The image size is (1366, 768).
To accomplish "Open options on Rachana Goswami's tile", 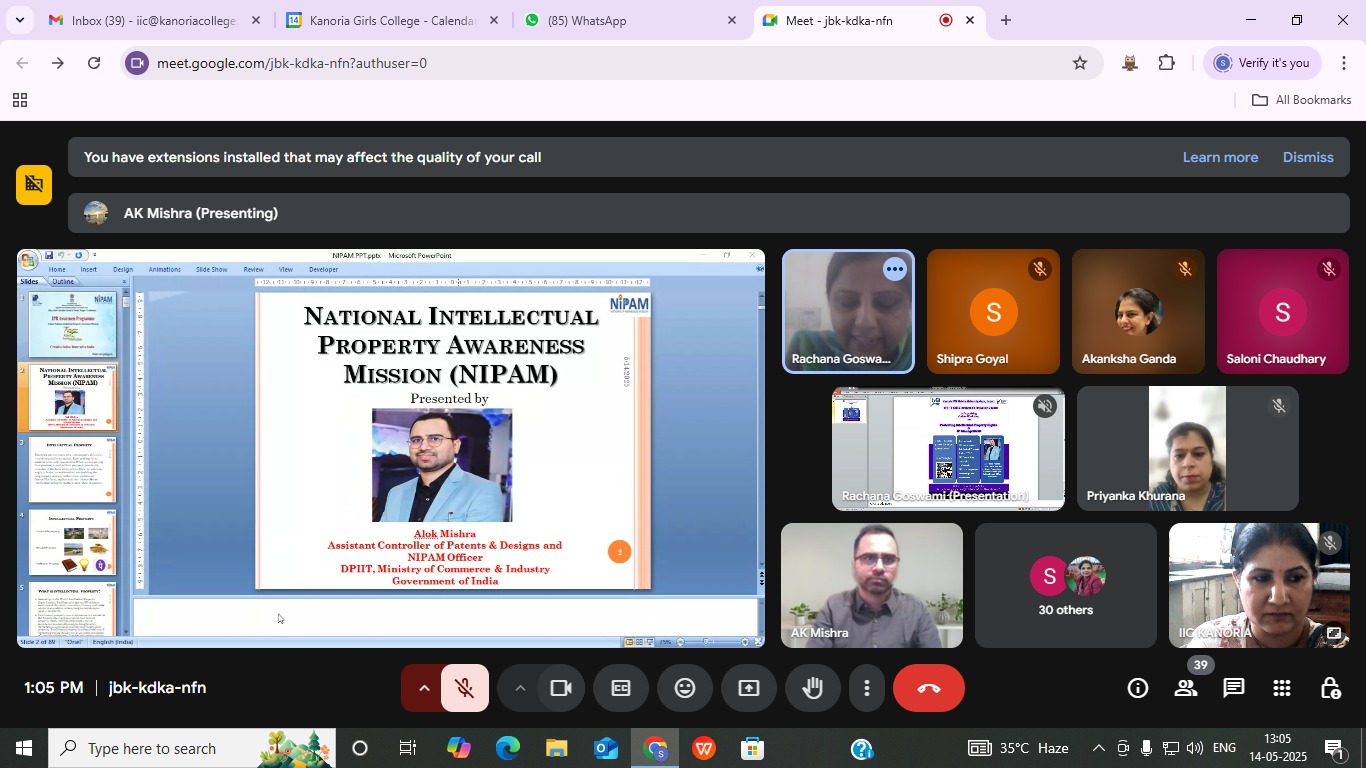I will coord(894,269).
